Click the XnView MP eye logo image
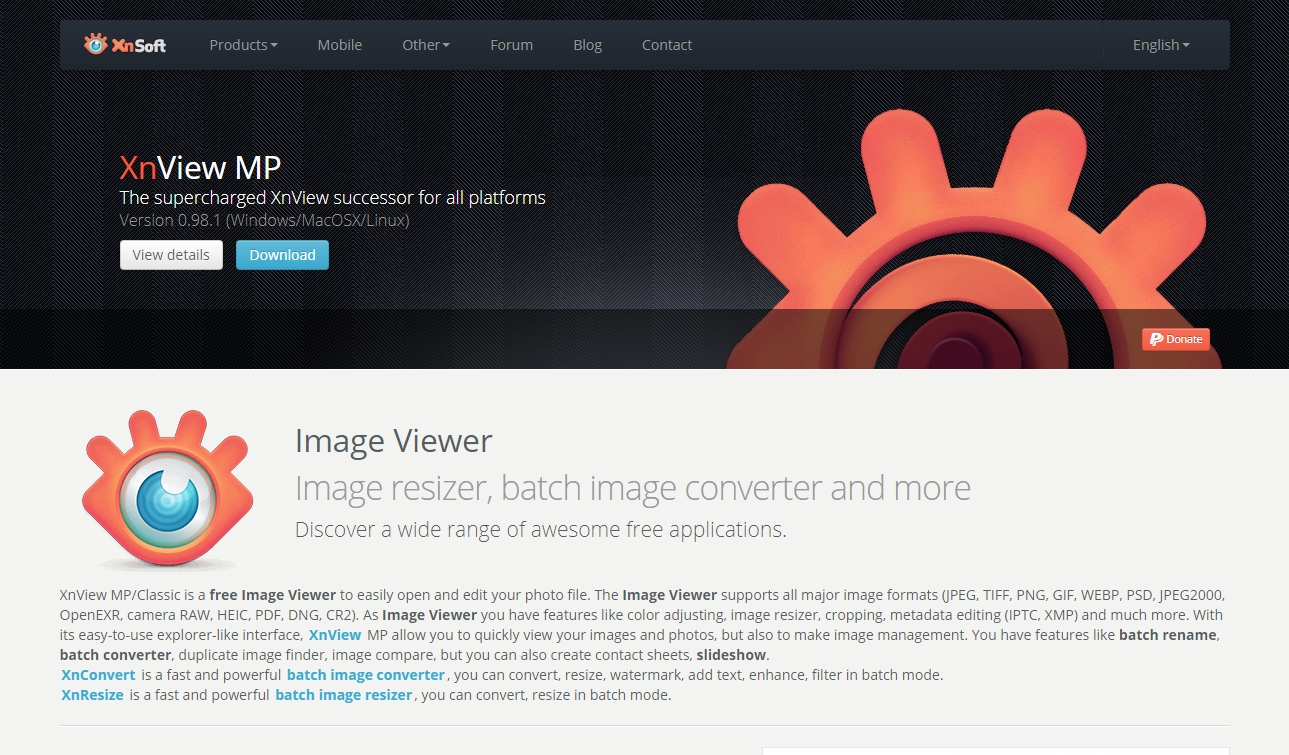The width and height of the screenshot is (1289, 755). 168,487
